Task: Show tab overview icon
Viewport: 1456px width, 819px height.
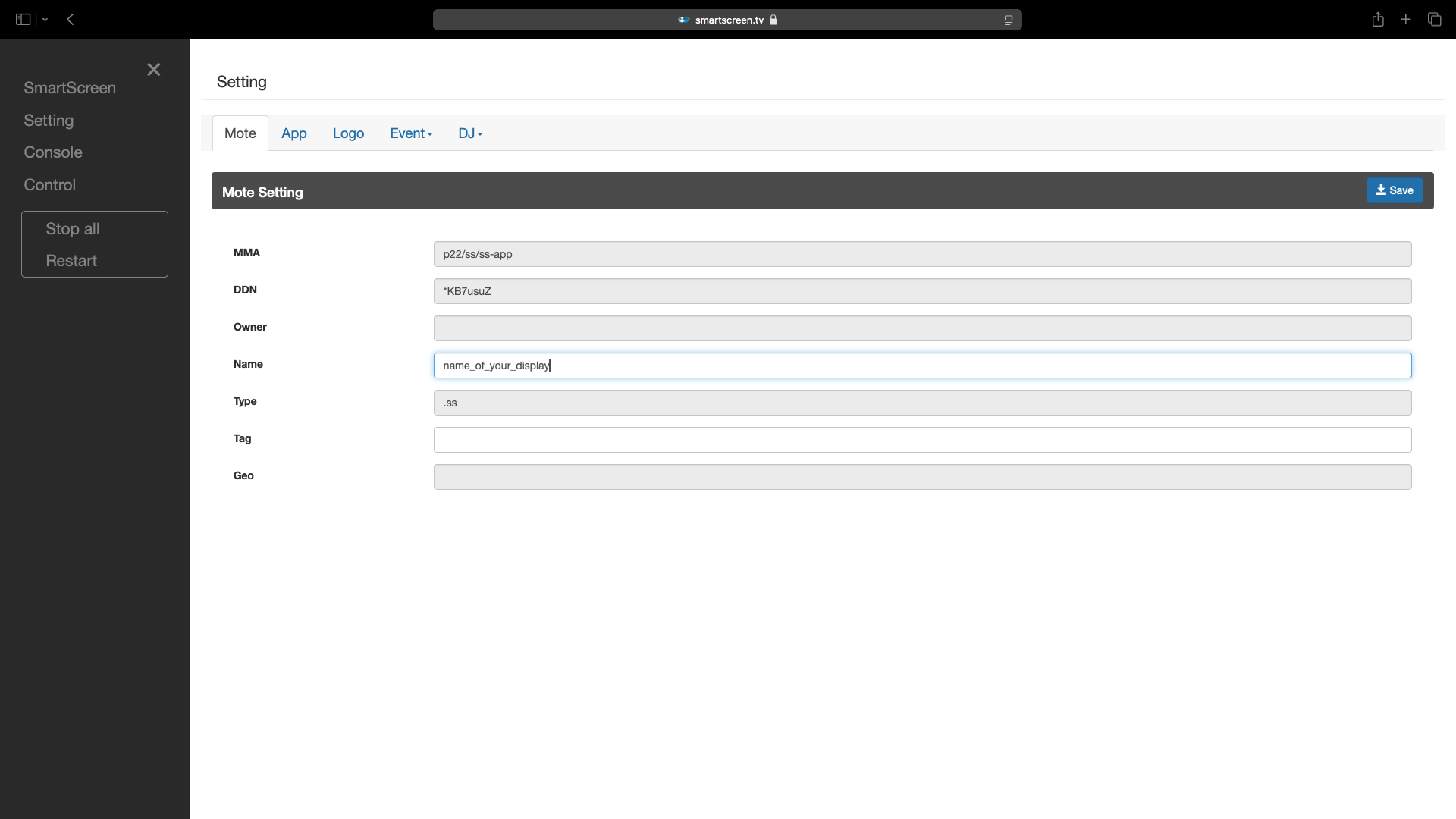Action: [1434, 20]
